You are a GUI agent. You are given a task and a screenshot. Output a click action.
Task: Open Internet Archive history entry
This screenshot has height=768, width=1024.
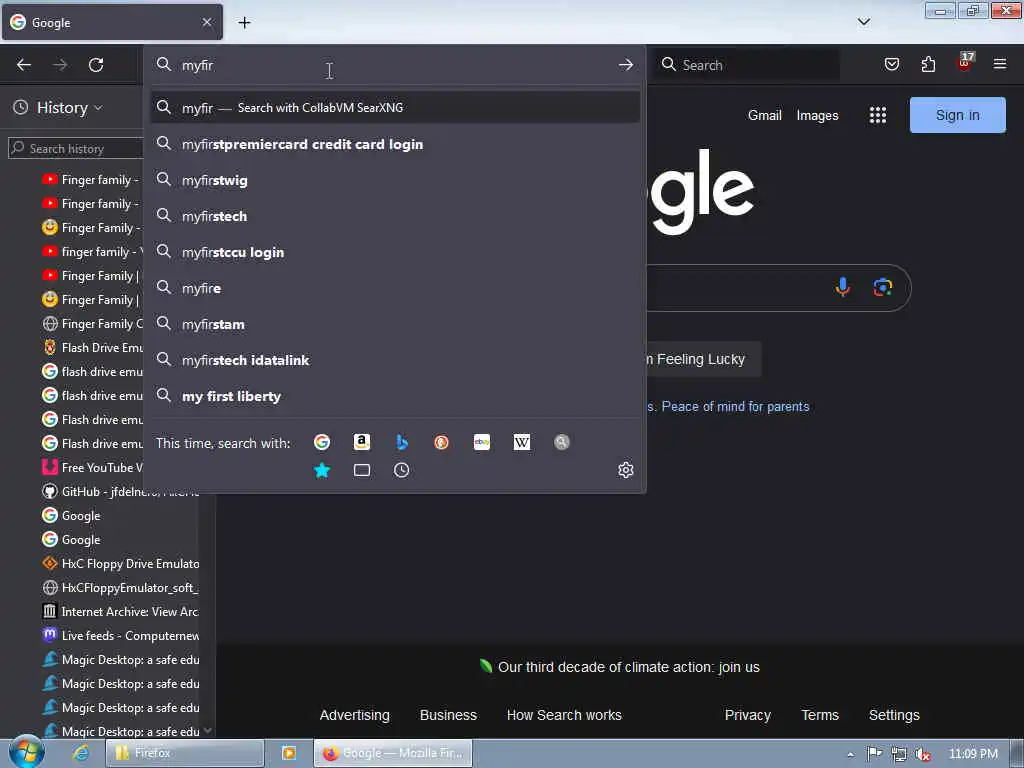tap(120, 611)
